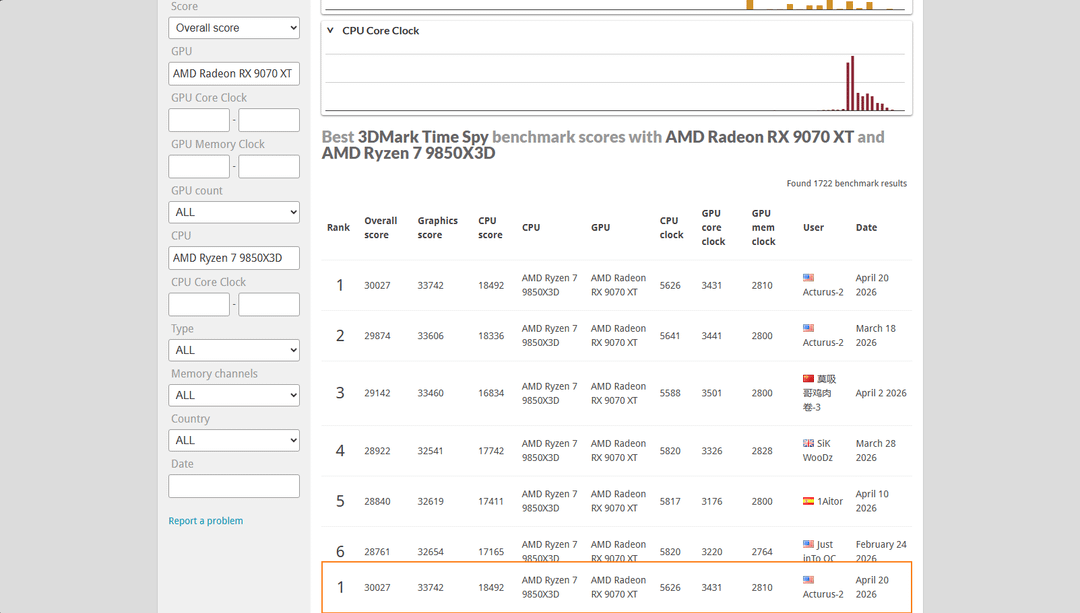Screen dimensions: 1080x613
Task: Click the Spain flag beside 1Aitor
Action: pos(808,501)
